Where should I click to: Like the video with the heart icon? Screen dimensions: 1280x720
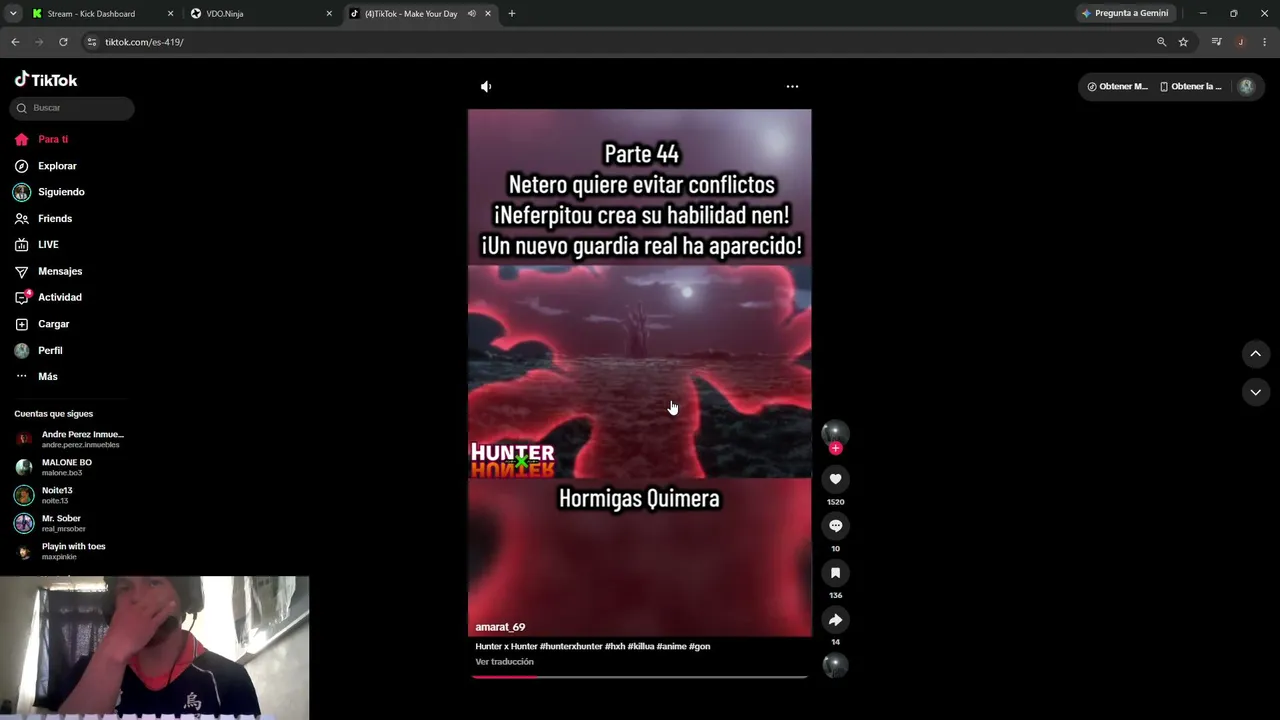click(x=835, y=479)
